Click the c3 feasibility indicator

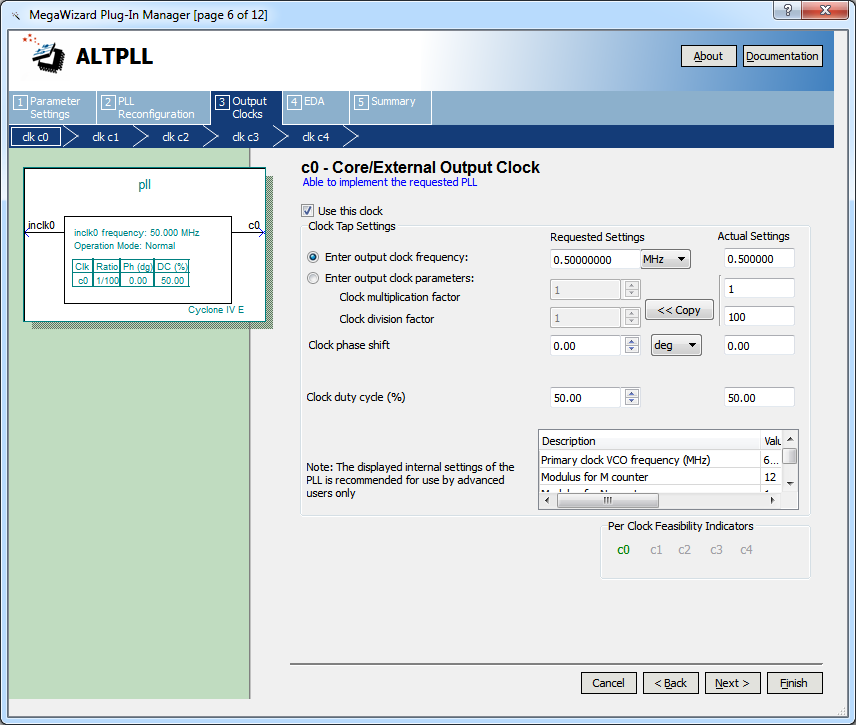click(x=716, y=550)
